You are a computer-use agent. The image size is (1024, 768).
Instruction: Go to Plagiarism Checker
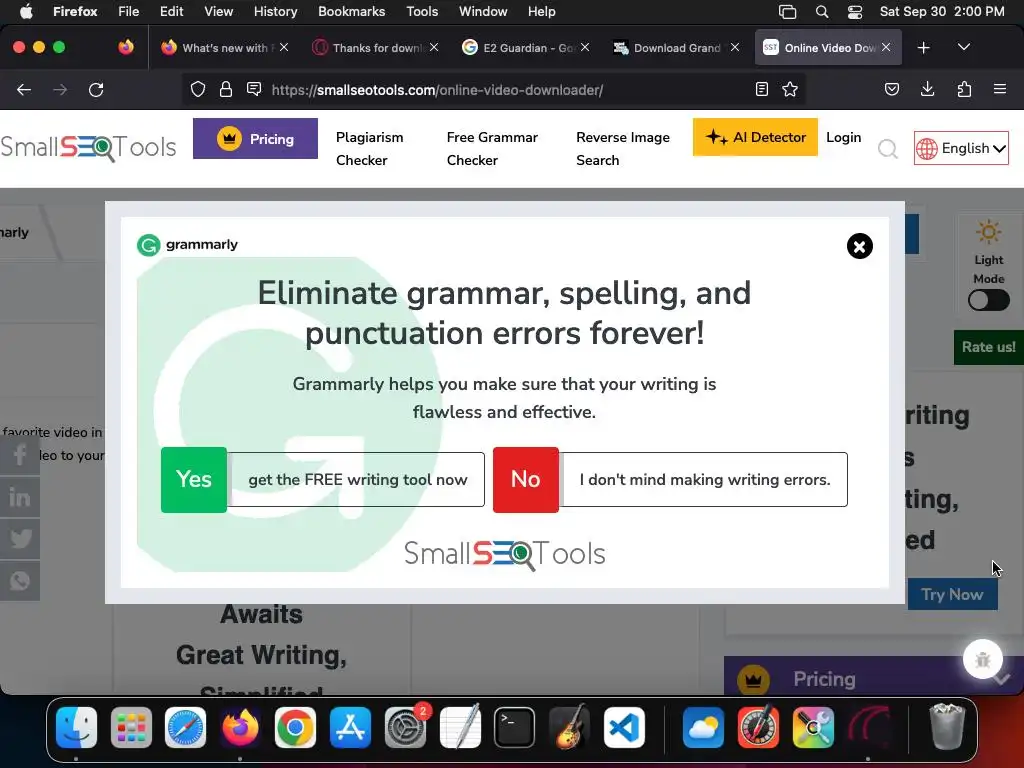(370, 149)
